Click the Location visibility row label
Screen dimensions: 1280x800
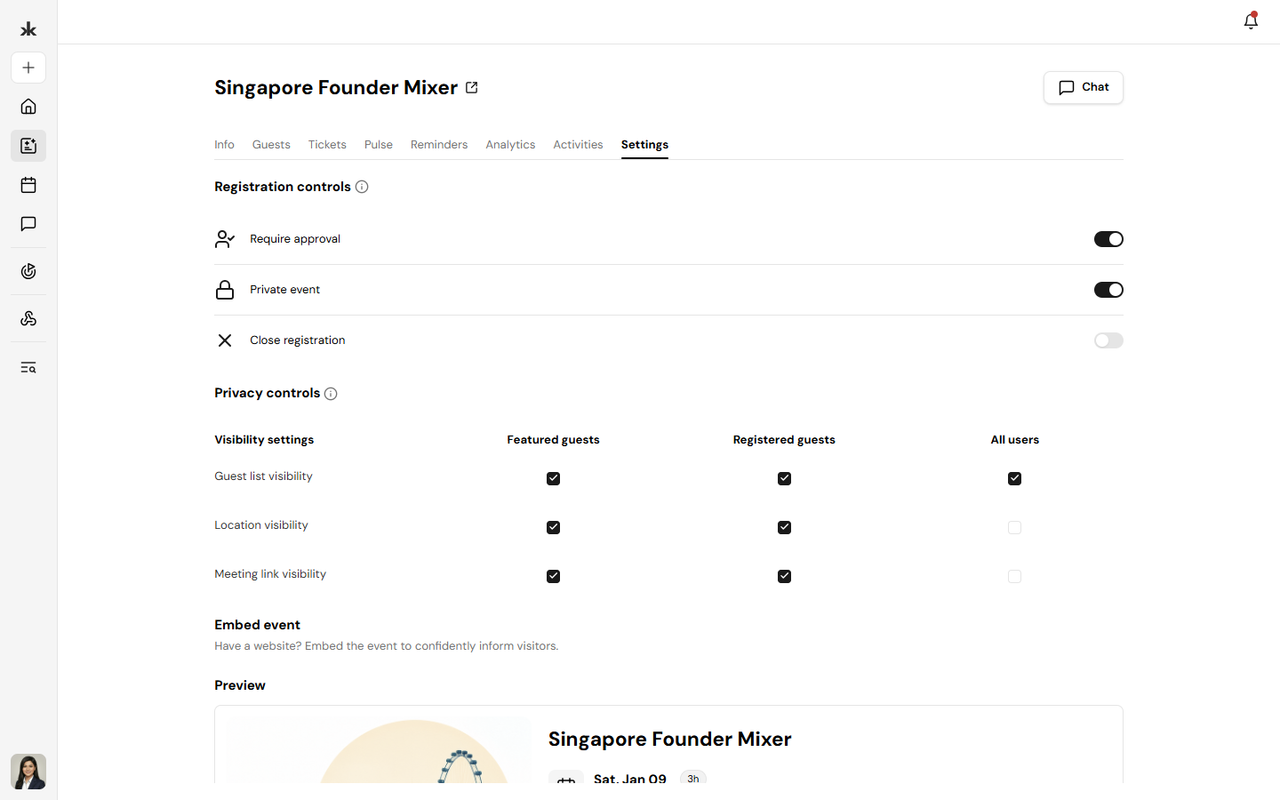click(x=261, y=526)
